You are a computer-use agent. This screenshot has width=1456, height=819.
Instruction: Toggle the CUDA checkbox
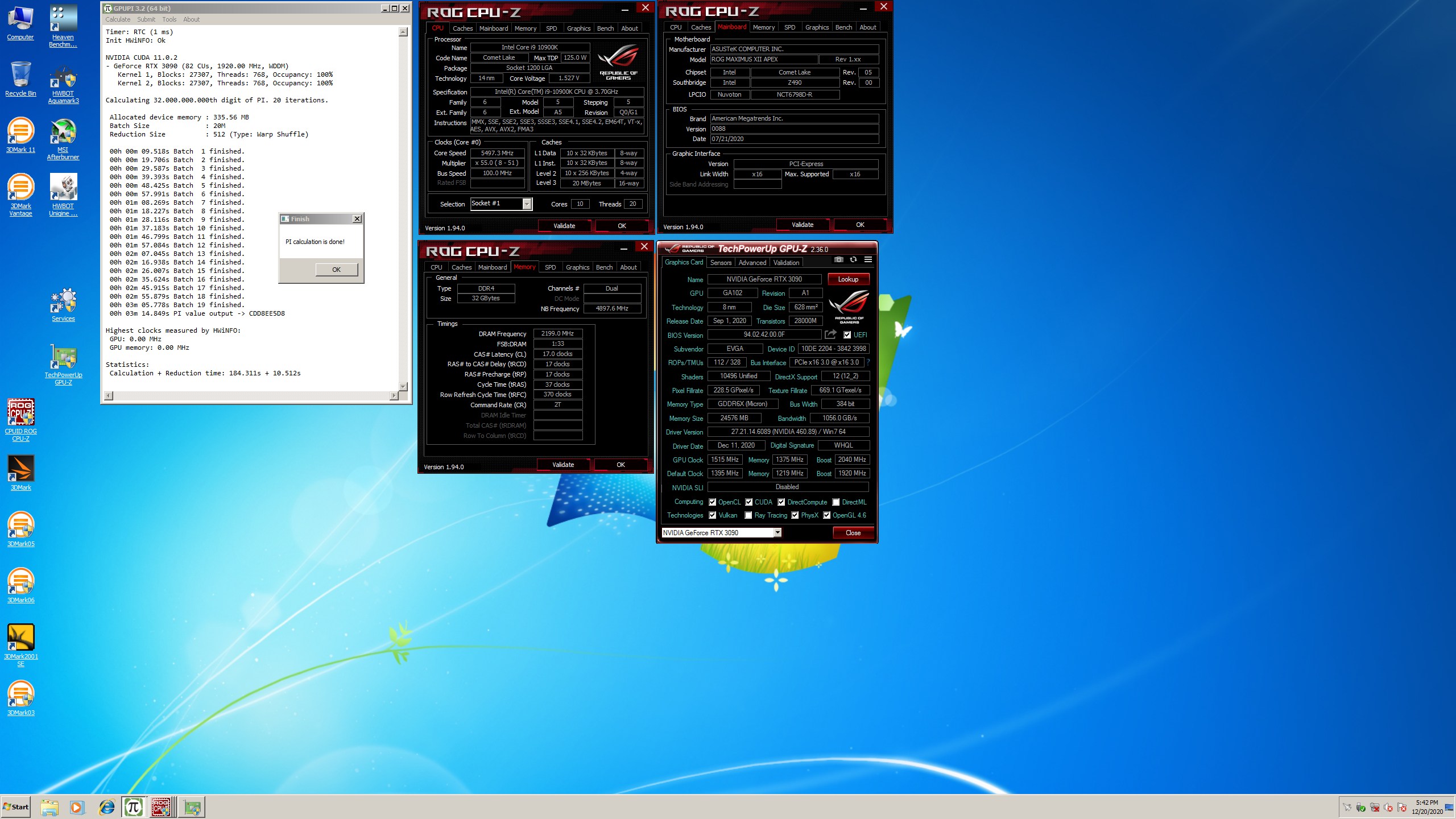(749, 502)
